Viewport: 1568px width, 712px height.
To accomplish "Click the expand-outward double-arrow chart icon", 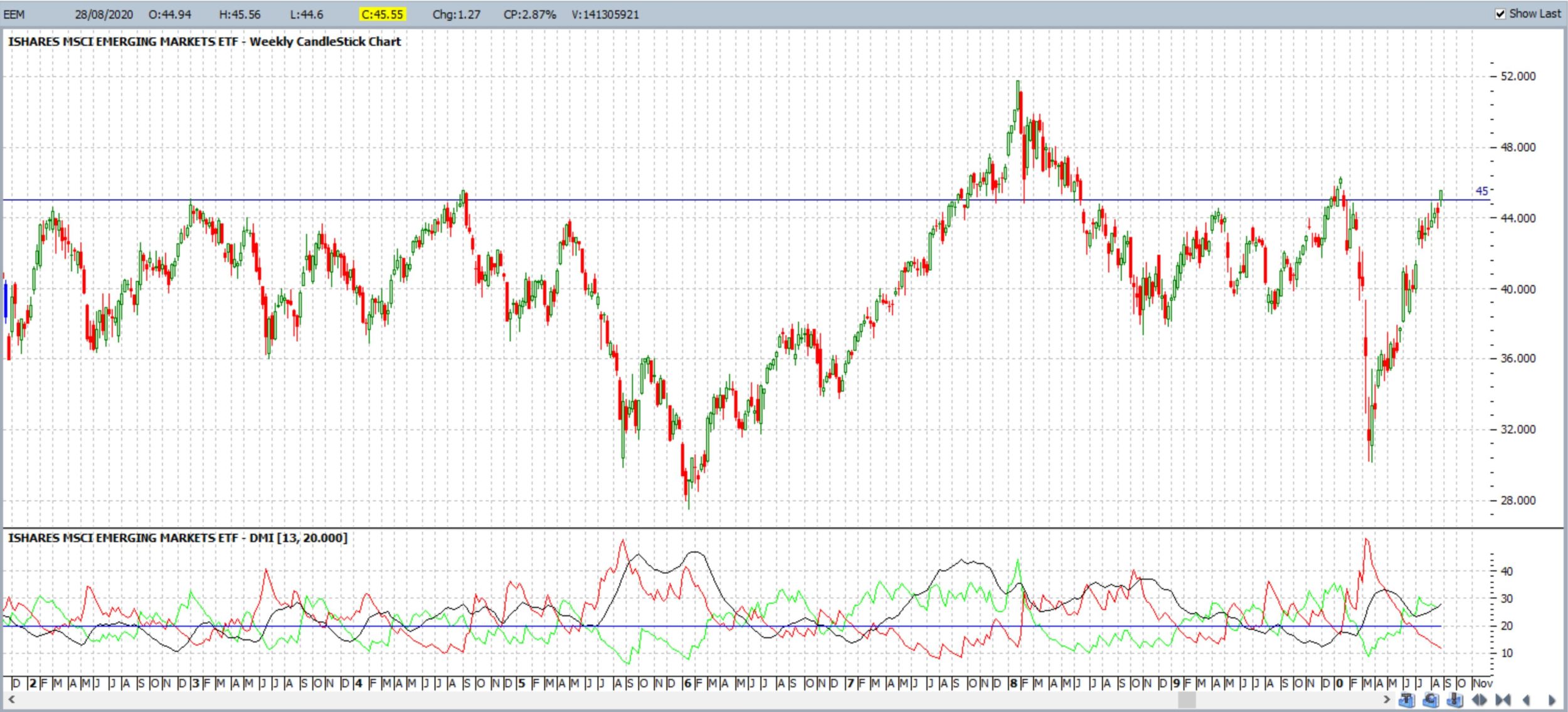I will pyautogui.click(x=1479, y=699).
